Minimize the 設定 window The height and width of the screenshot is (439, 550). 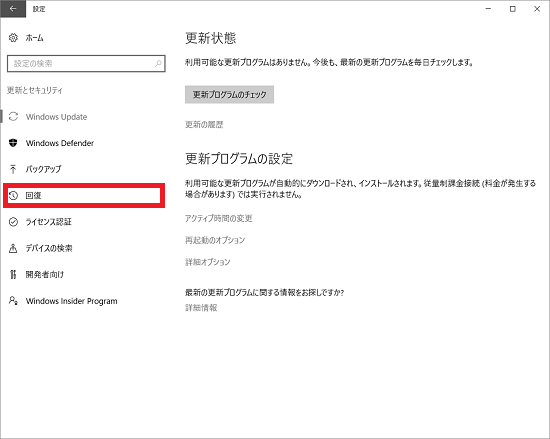pyautogui.click(x=488, y=9)
